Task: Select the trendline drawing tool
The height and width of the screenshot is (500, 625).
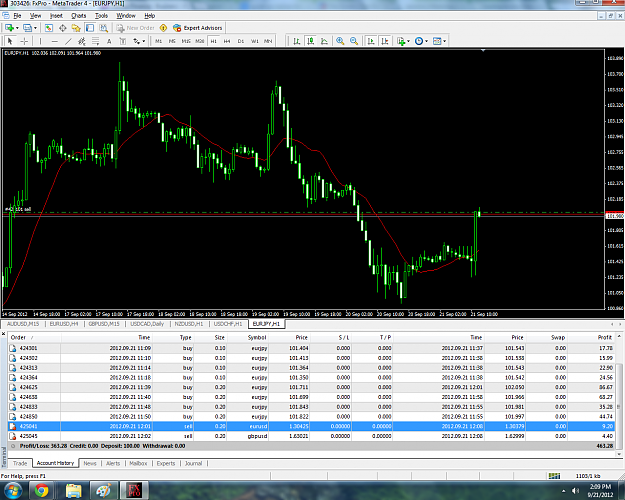Action: coord(68,41)
